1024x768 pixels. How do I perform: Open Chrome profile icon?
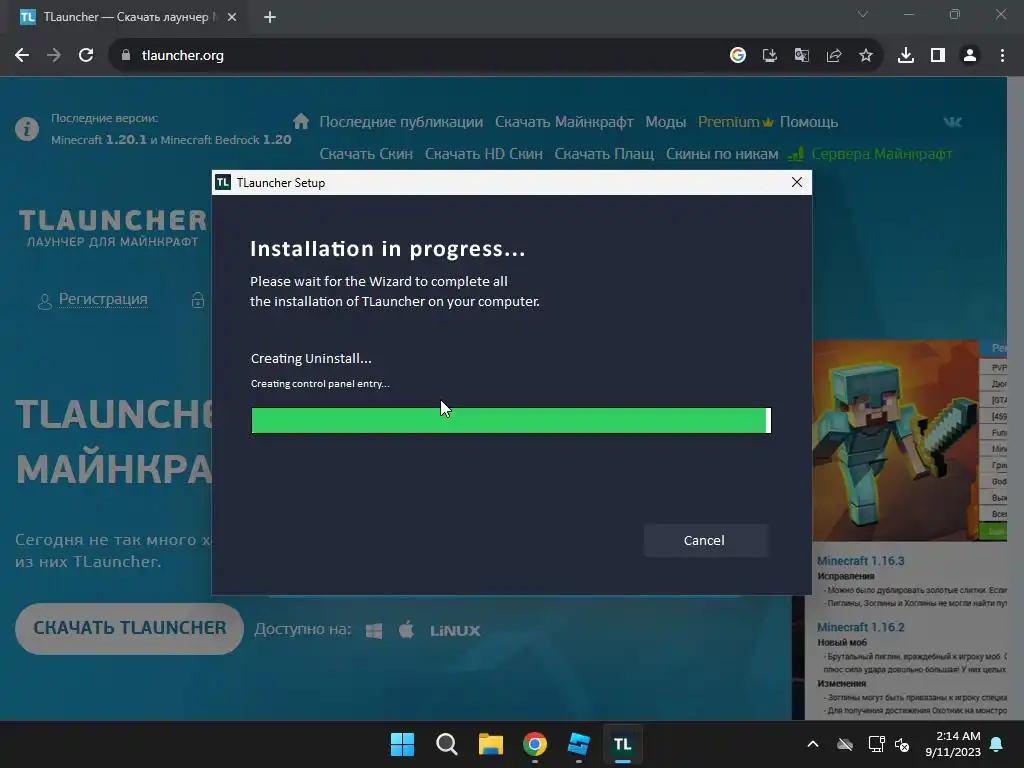[x=970, y=56]
